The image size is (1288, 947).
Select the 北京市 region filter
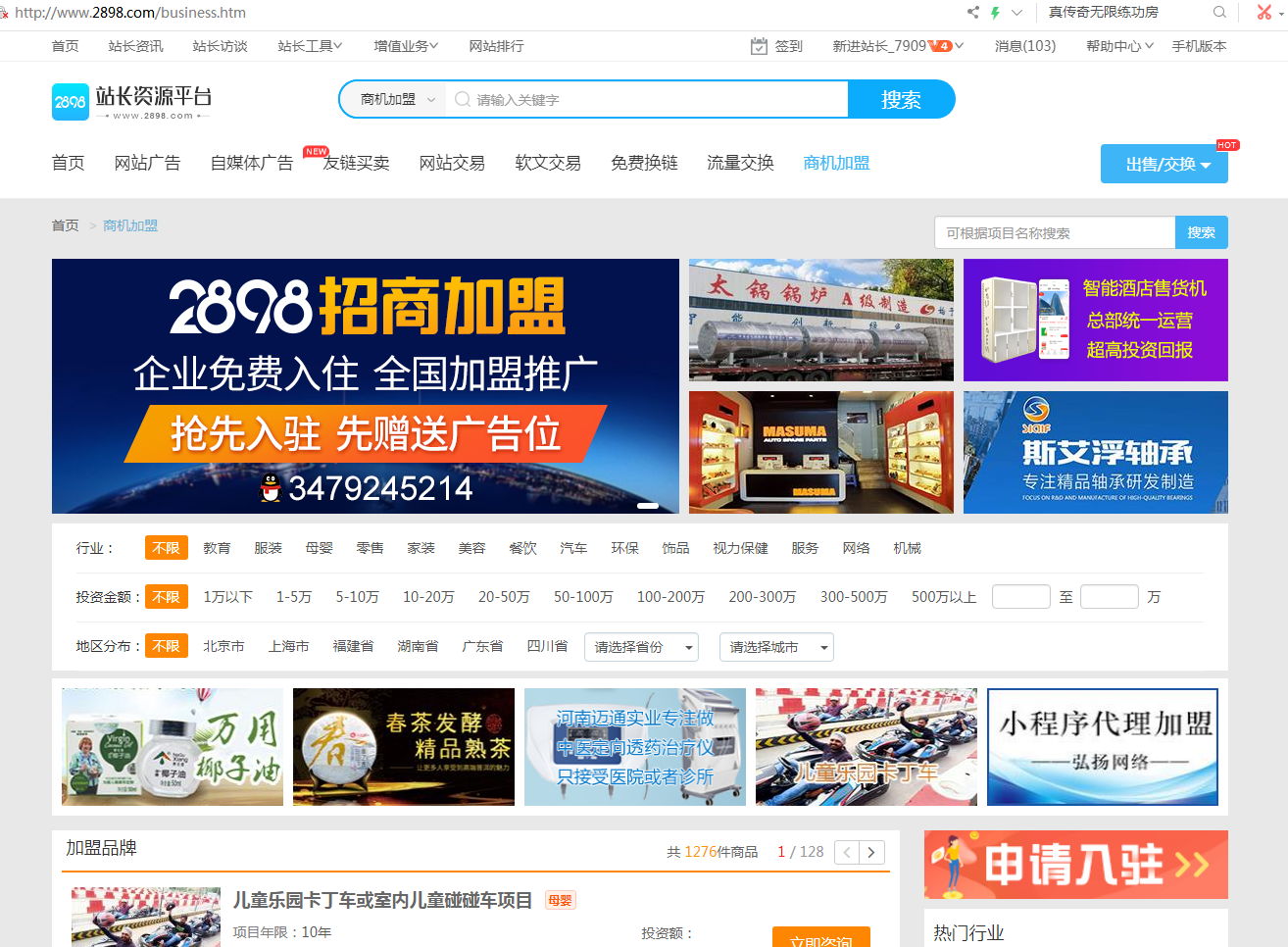[223, 646]
